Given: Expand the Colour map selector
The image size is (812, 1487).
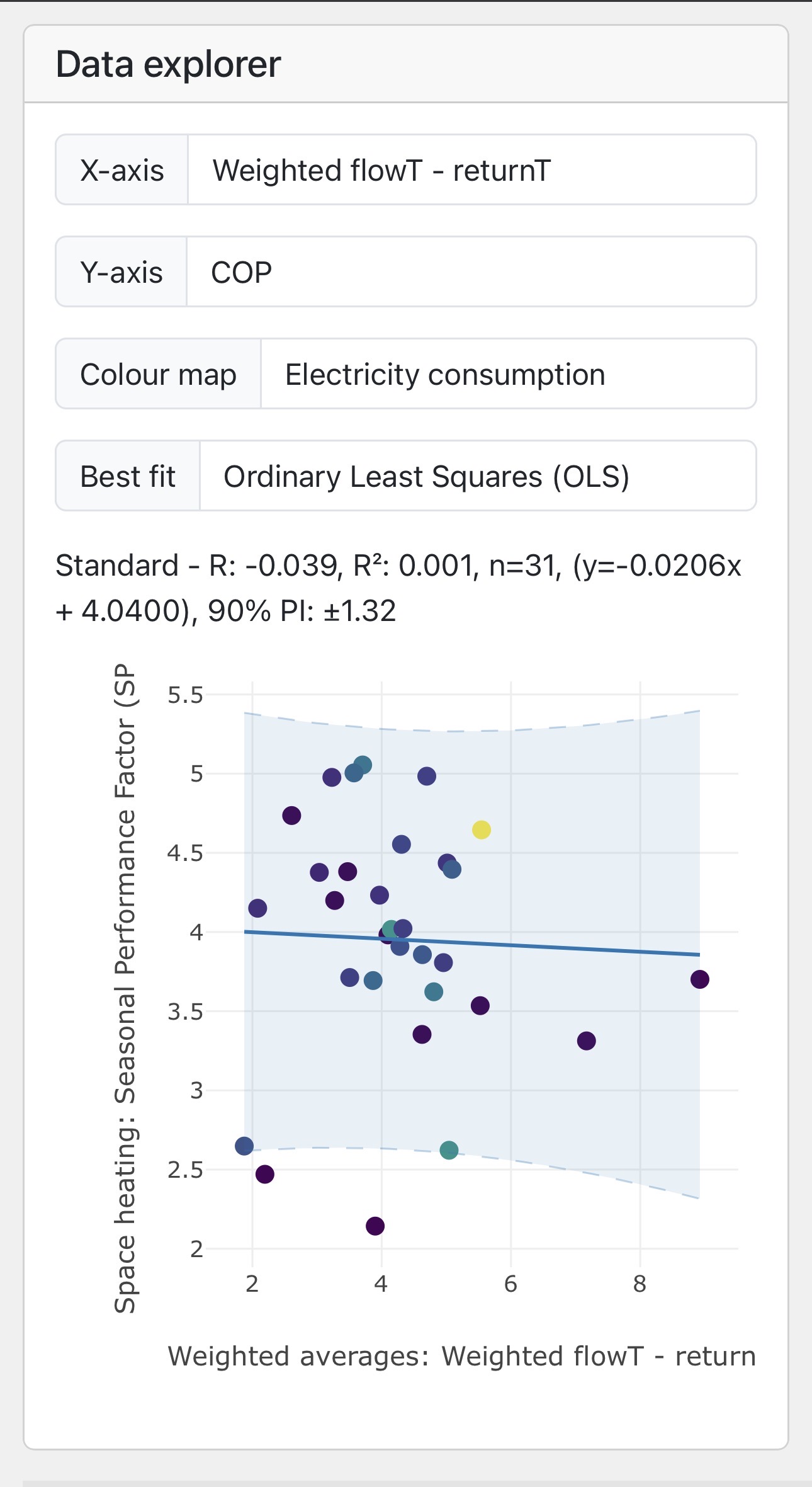Looking at the screenshot, I should click(507, 374).
